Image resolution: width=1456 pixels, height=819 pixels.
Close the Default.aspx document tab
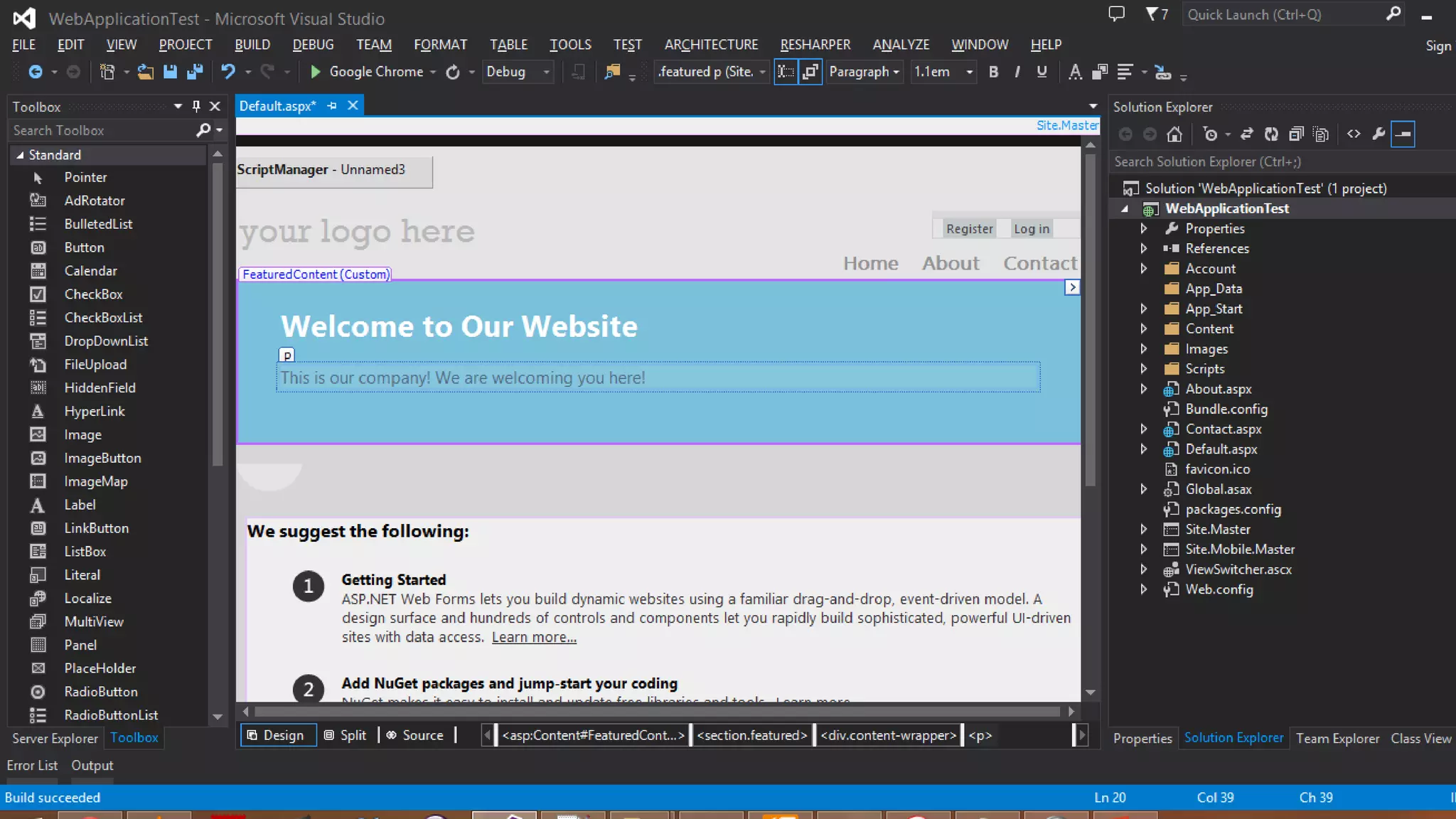point(353,105)
